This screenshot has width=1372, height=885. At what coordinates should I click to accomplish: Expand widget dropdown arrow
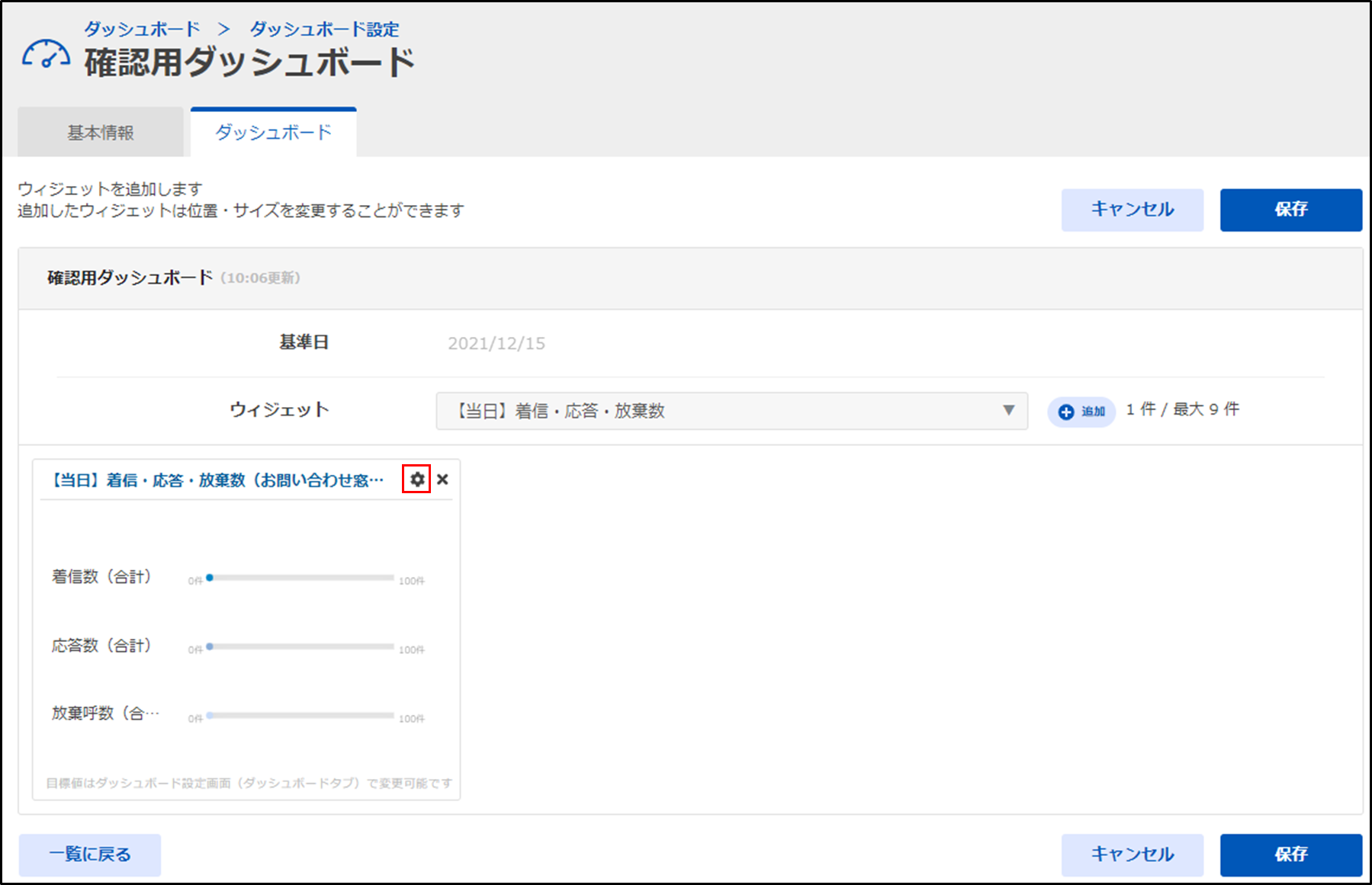[x=1008, y=411]
